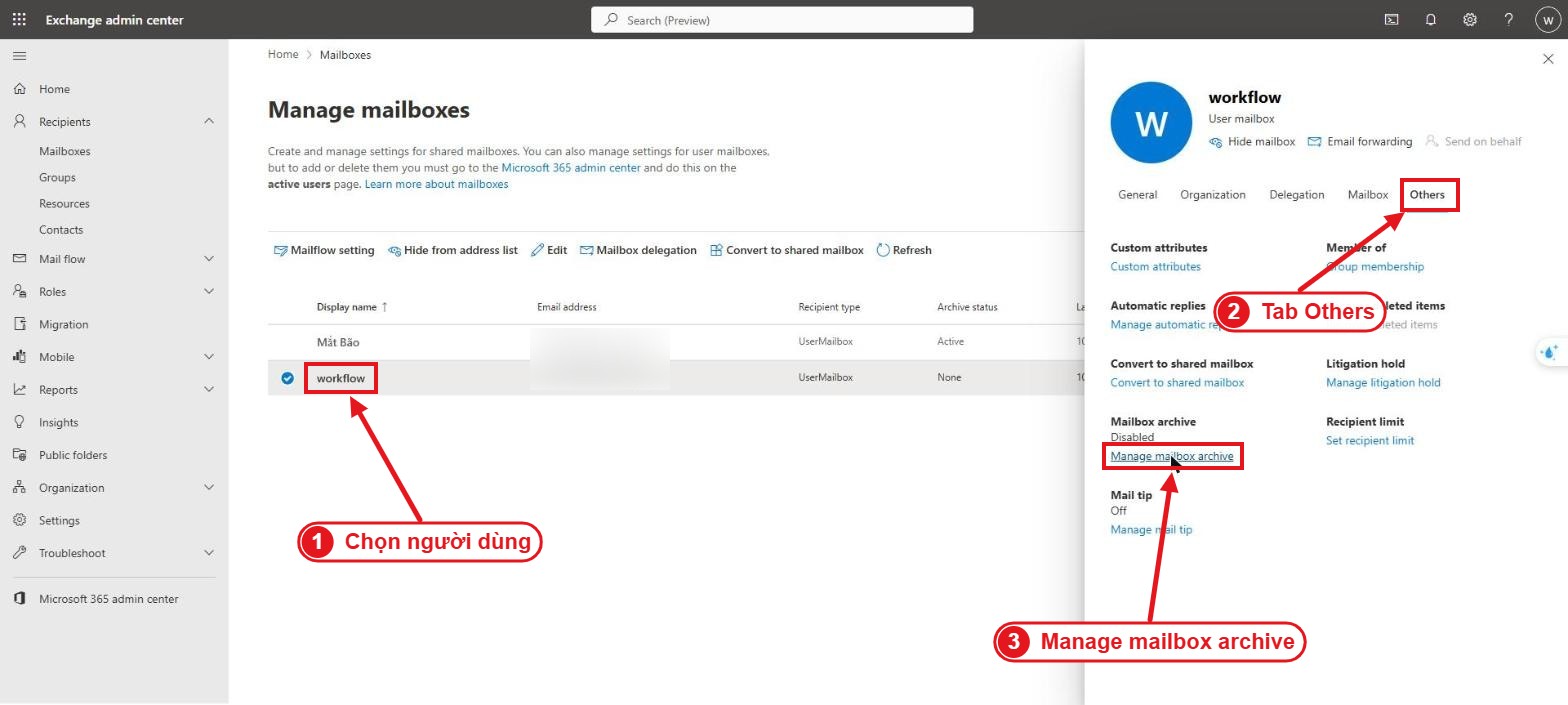The width and height of the screenshot is (1568, 705).
Task: Click the Set recipient limit link
Action: [1370, 441]
